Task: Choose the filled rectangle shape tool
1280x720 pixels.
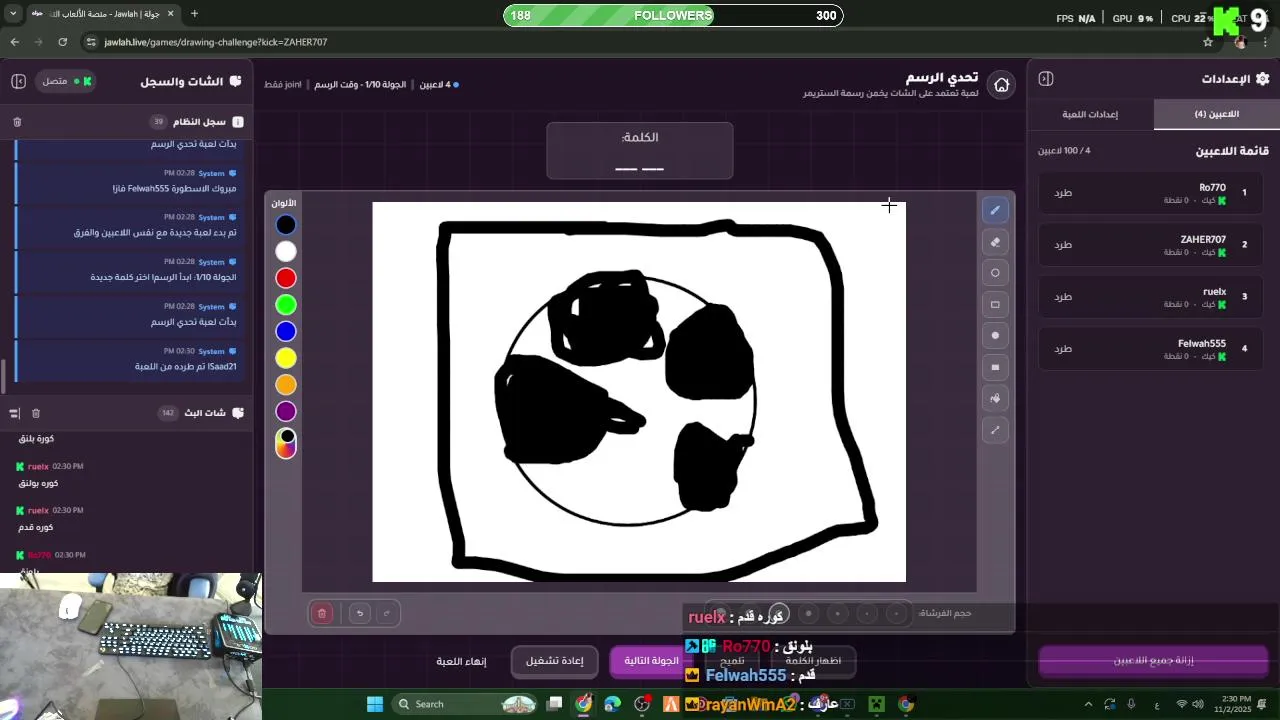Action: pos(995,367)
